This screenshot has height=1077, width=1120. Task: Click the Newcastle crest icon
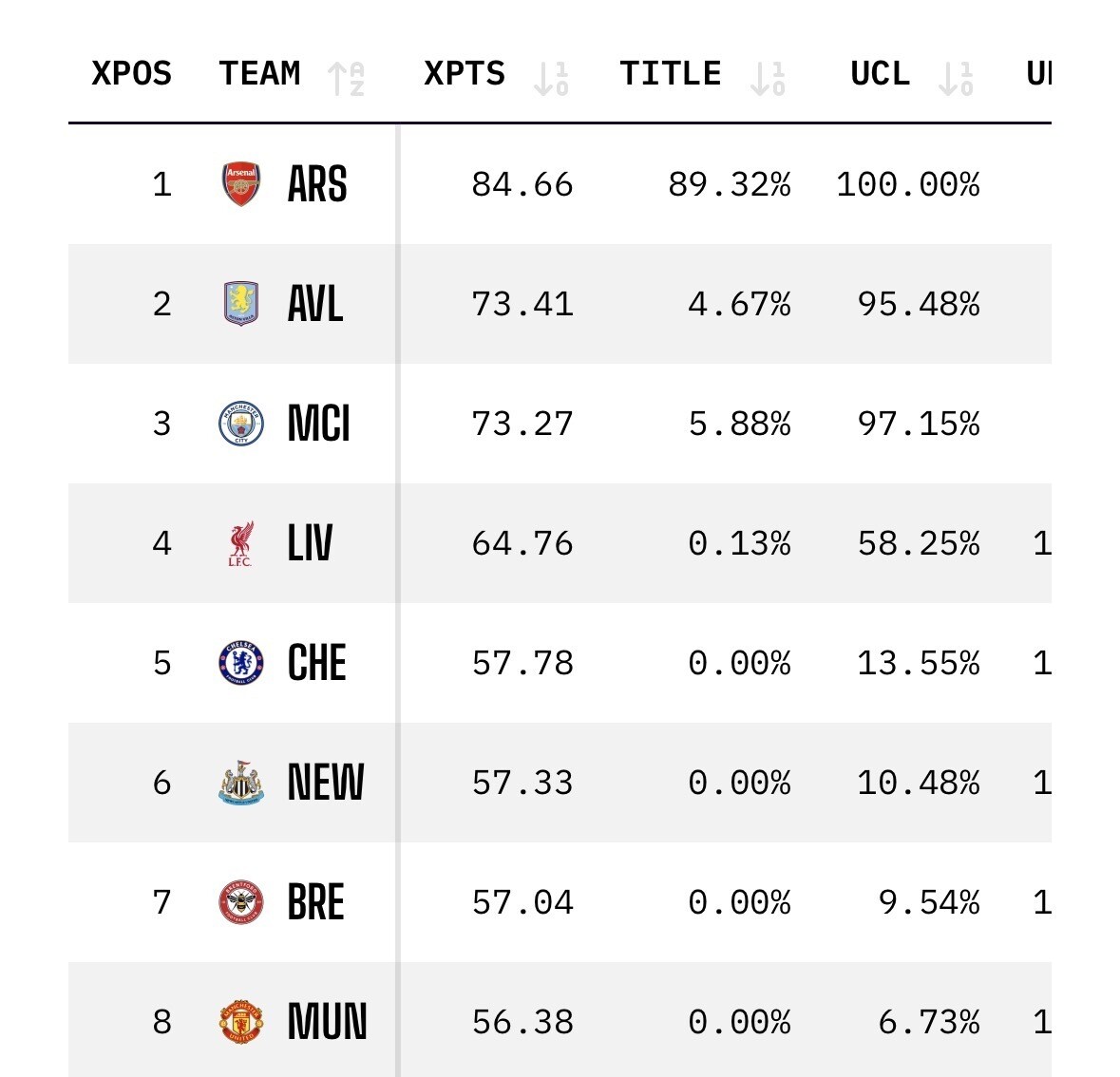pyautogui.click(x=241, y=783)
